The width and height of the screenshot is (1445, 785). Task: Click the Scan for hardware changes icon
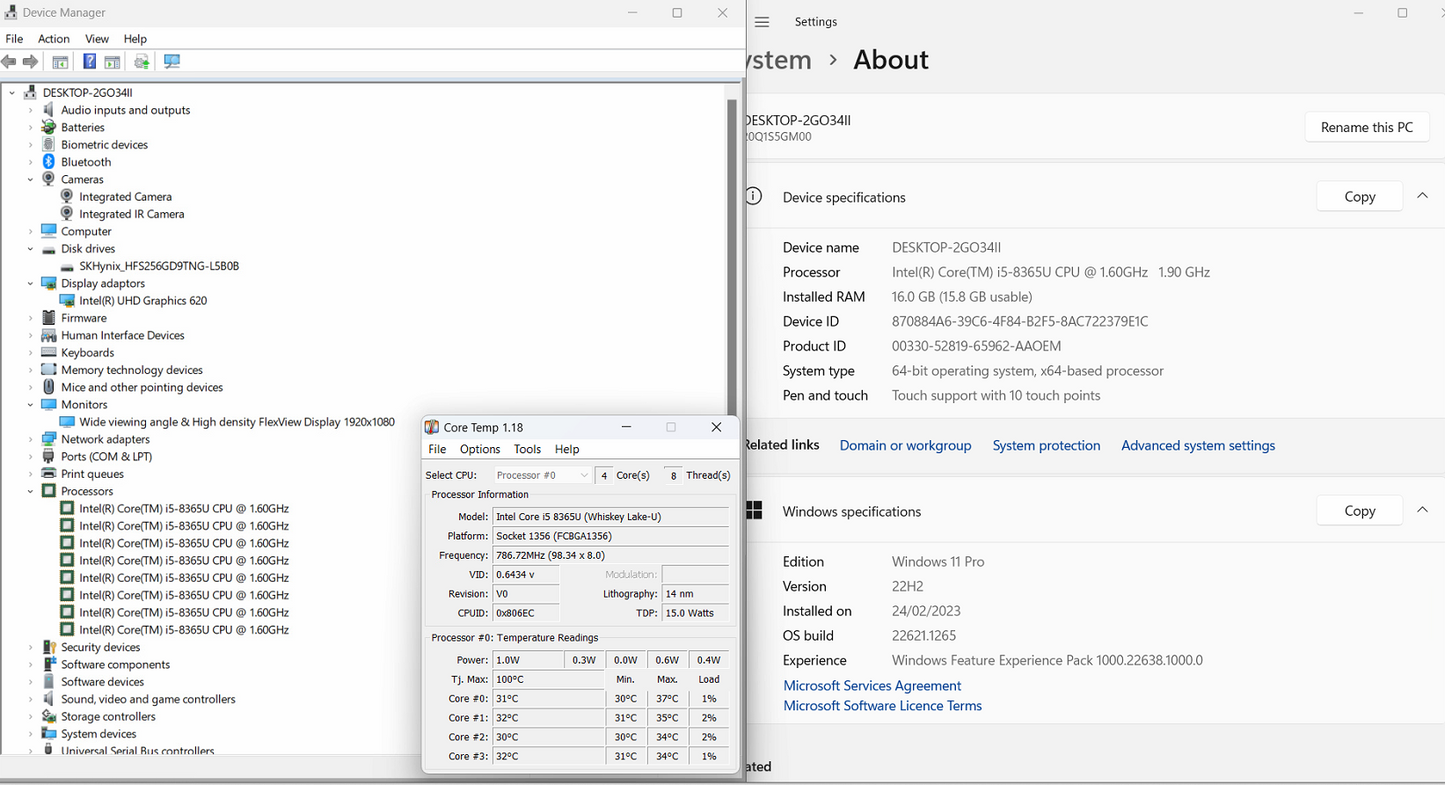coord(172,62)
